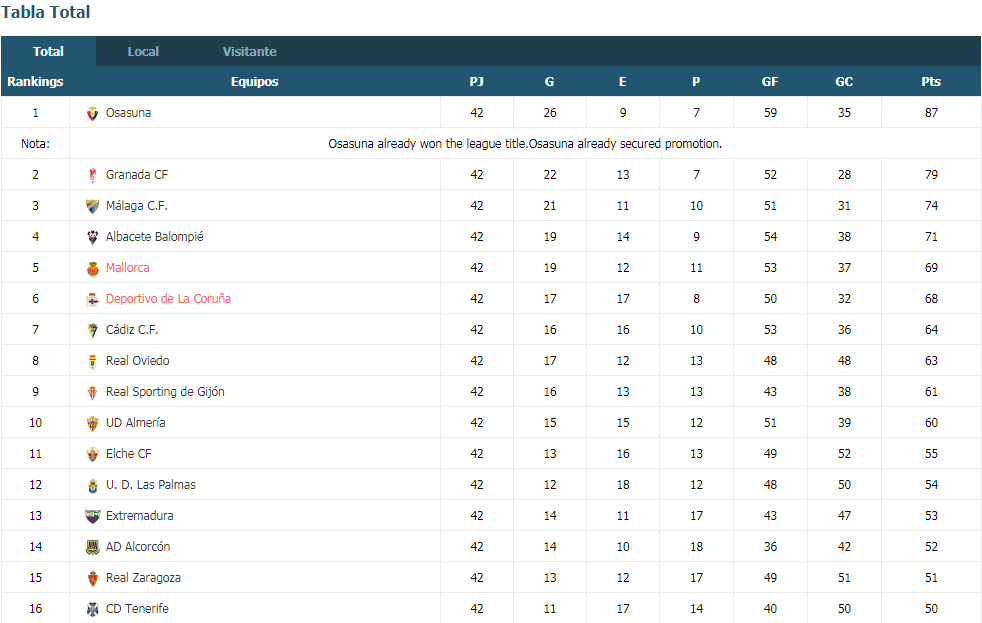Open the Extremadura team link
This screenshot has height=623, width=982.
pos(140,515)
